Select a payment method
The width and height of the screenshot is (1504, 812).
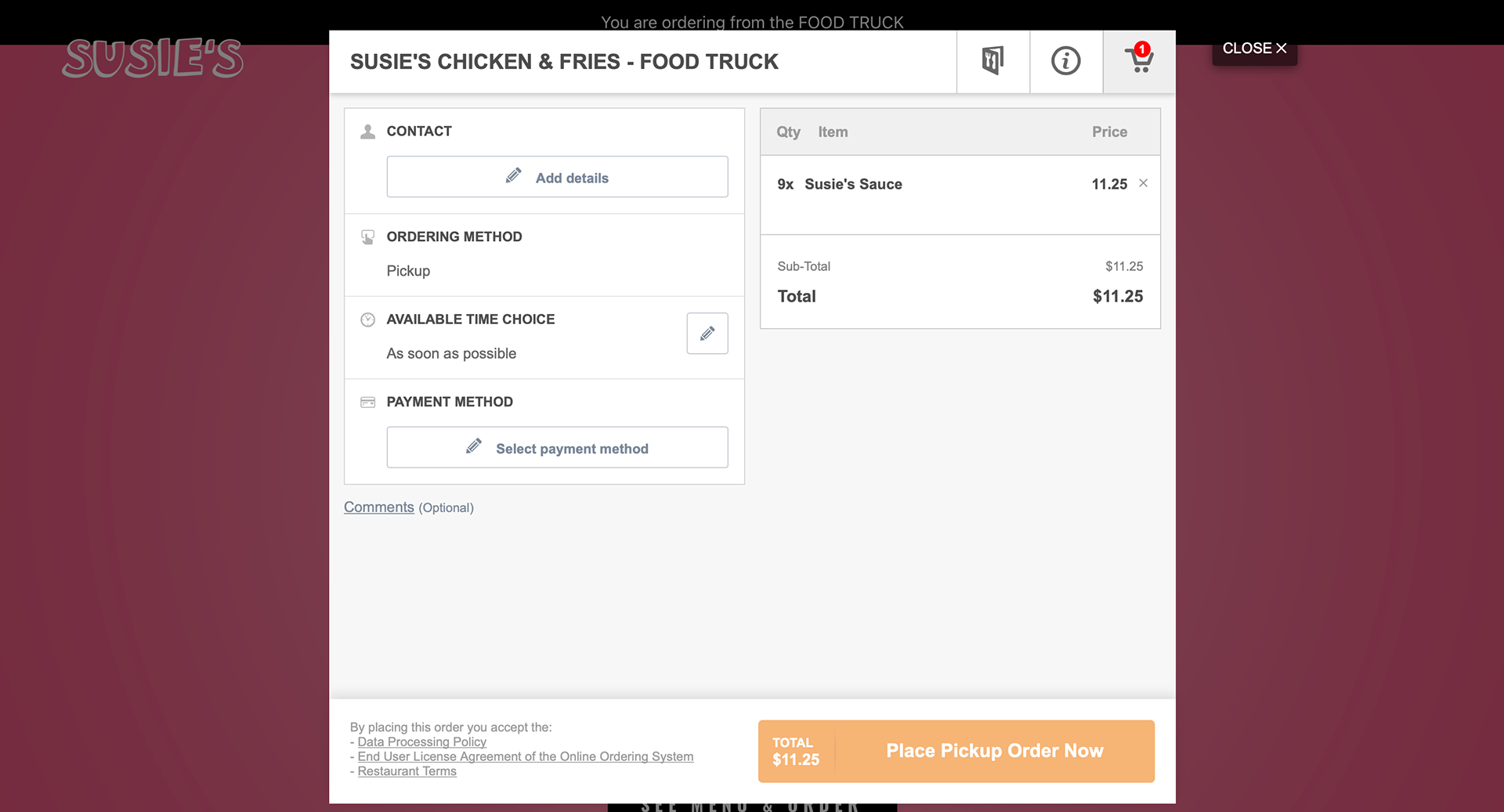557,448
